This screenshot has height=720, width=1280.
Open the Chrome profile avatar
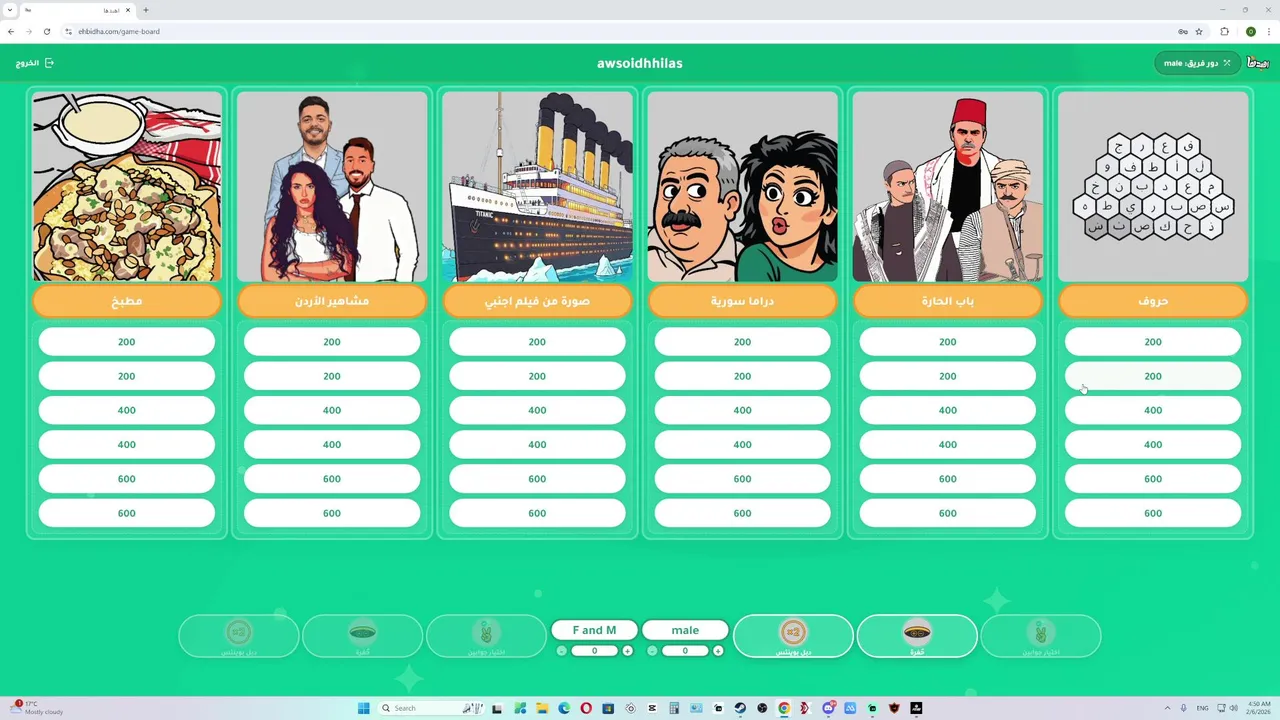click(x=1250, y=31)
